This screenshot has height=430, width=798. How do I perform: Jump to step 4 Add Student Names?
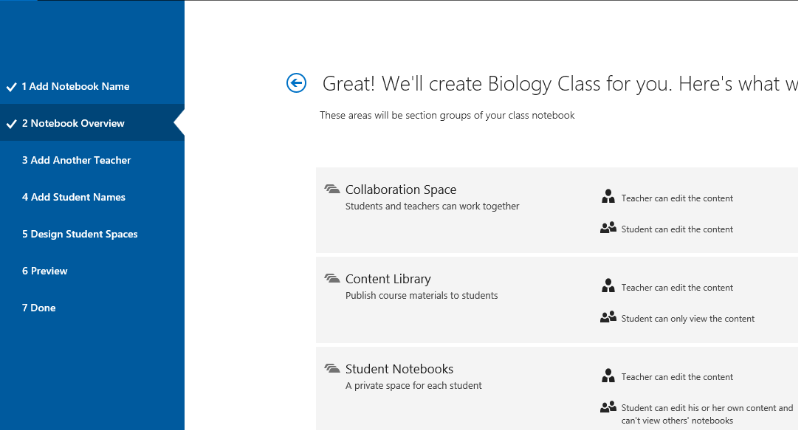(x=73, y=197)
